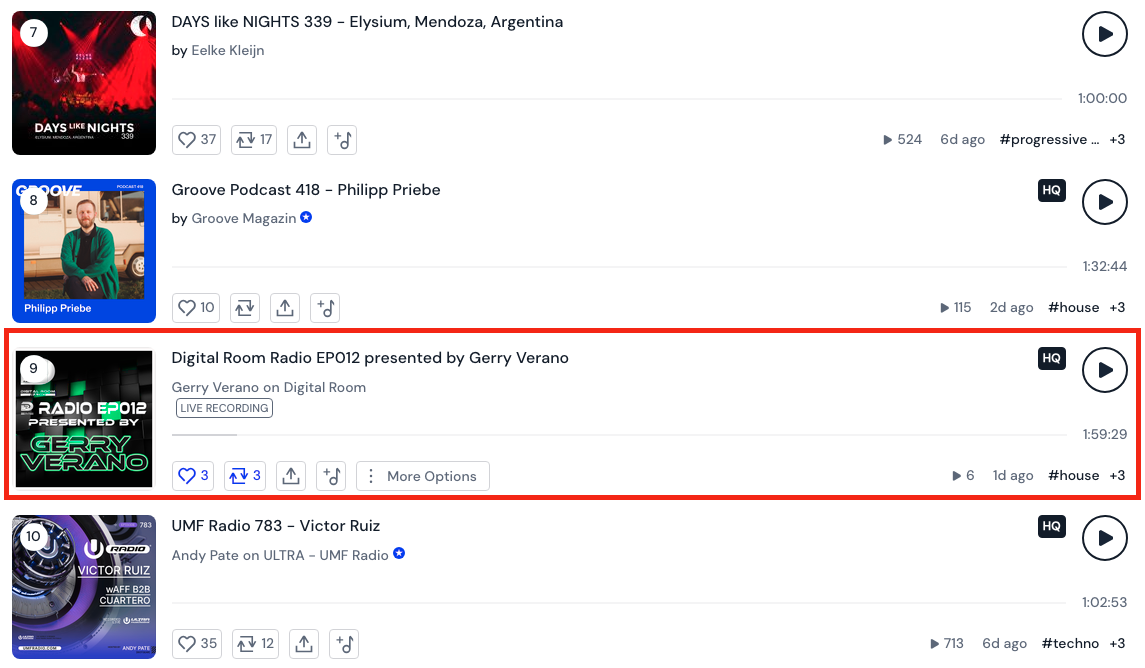This screenshot has height=668, width=1145.
Task: Visit Gerry Verano on Digital Room profile
Action: (x=269, y=387)
